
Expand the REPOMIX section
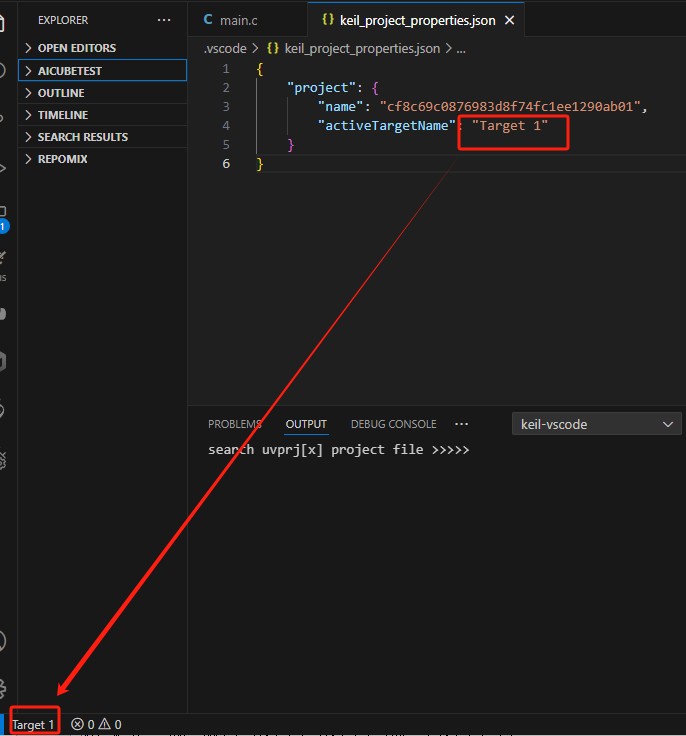[102, 159]
